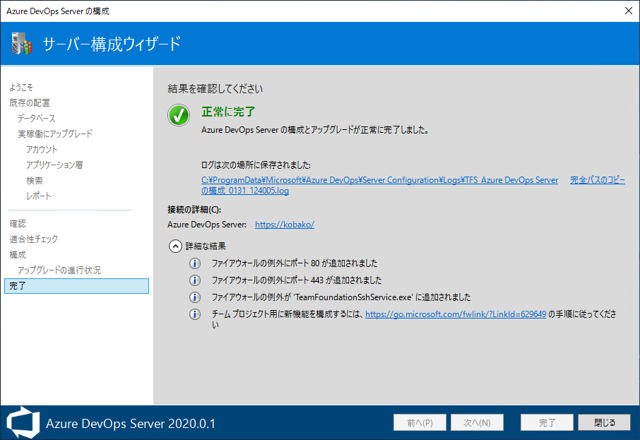640x440 pixels.
Task: Open the configuration log file path link
Action: click(x=380, y=185)
